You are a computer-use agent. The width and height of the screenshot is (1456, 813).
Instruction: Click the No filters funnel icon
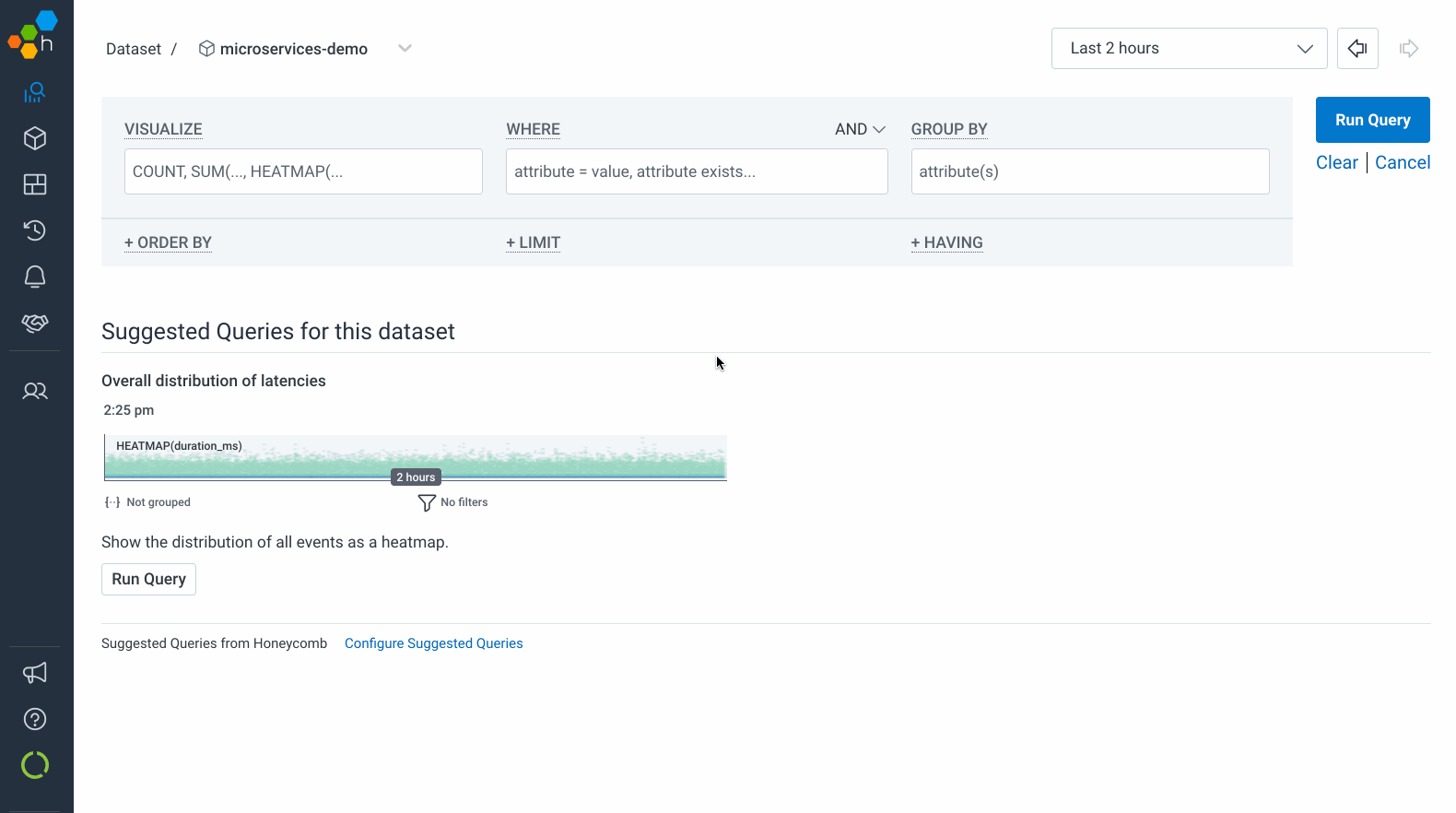coord(427,502)
